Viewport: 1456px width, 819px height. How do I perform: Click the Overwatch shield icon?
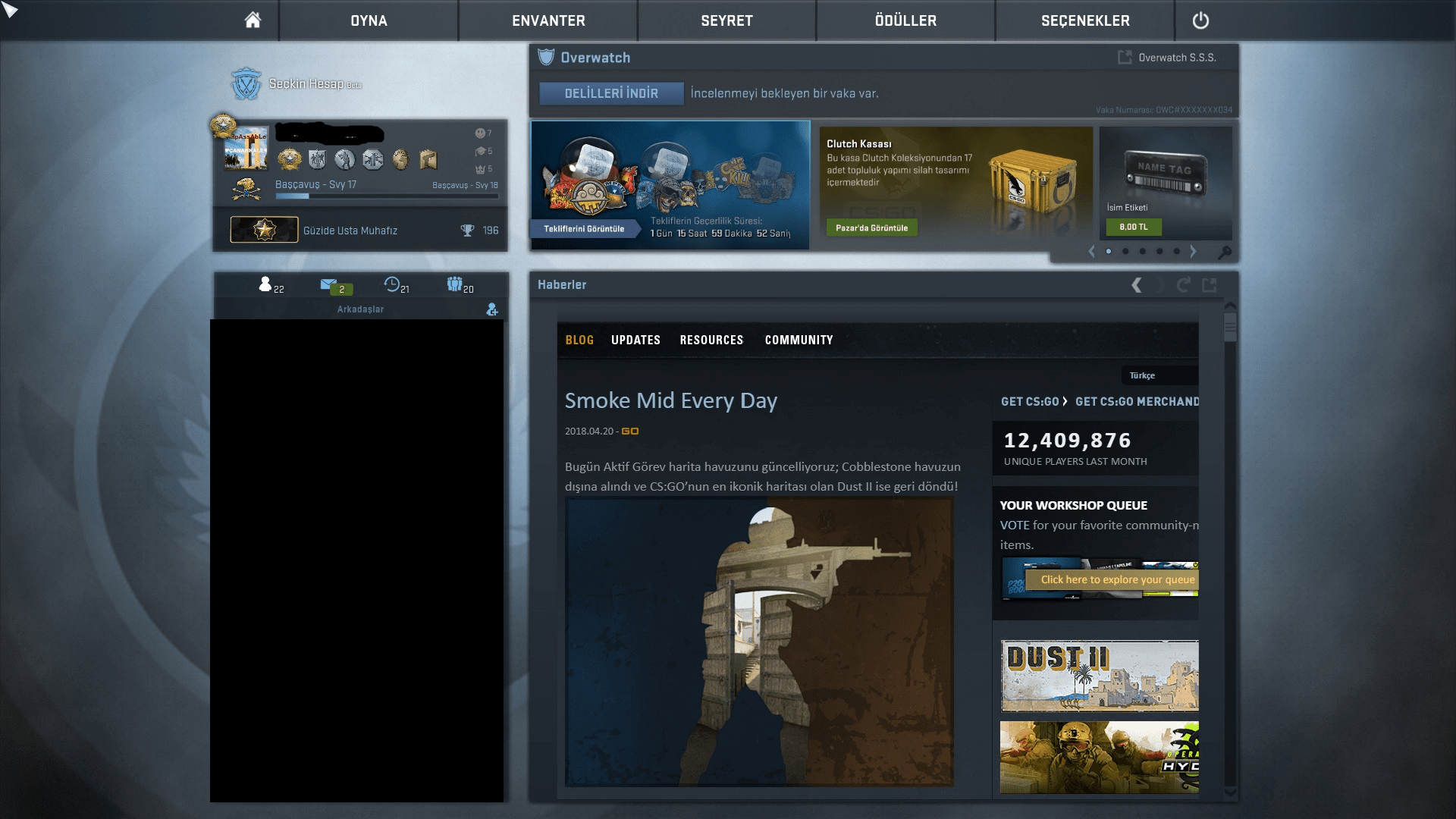point(546,57)
